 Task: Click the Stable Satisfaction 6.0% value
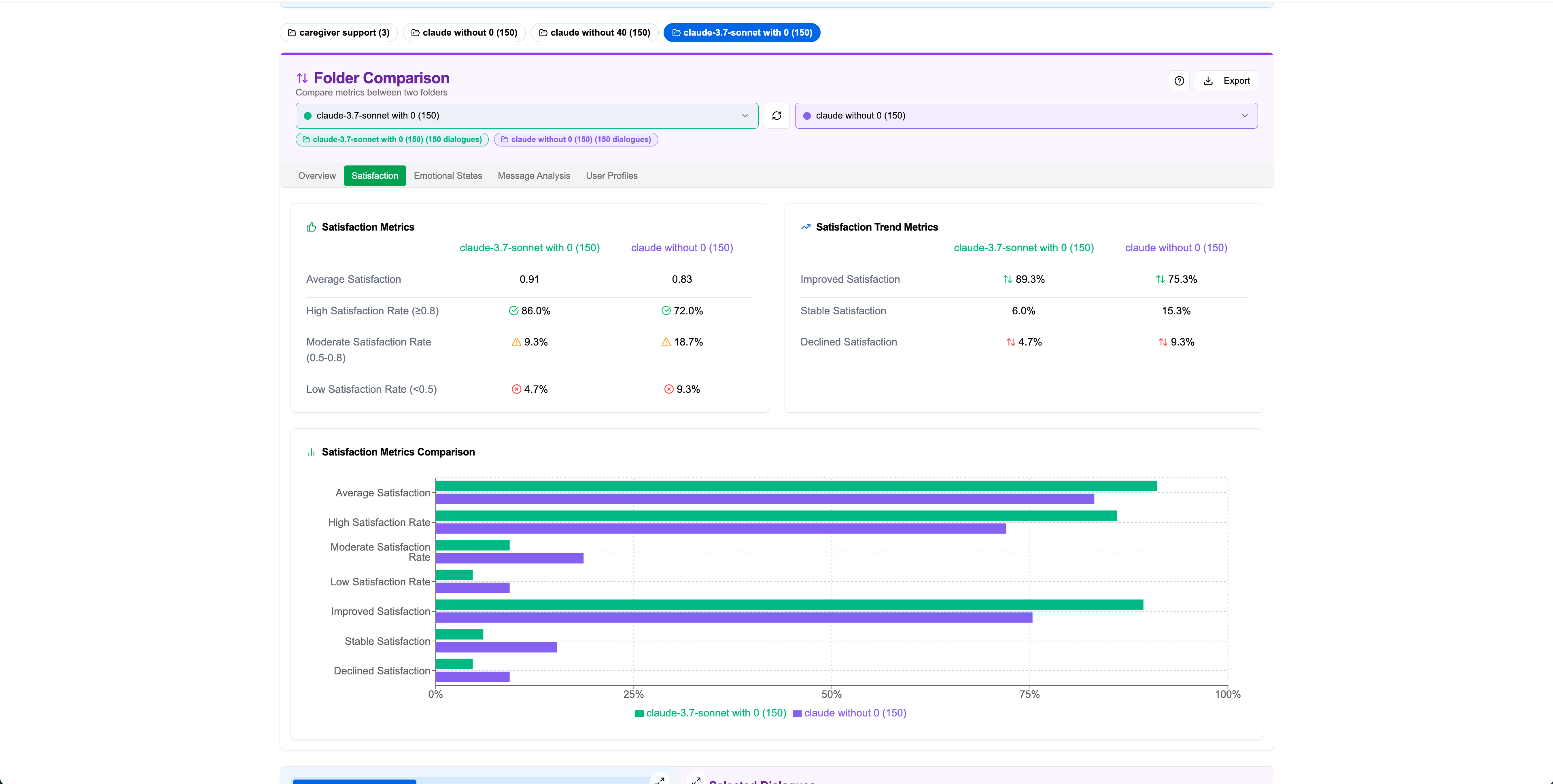[1024, 311]
